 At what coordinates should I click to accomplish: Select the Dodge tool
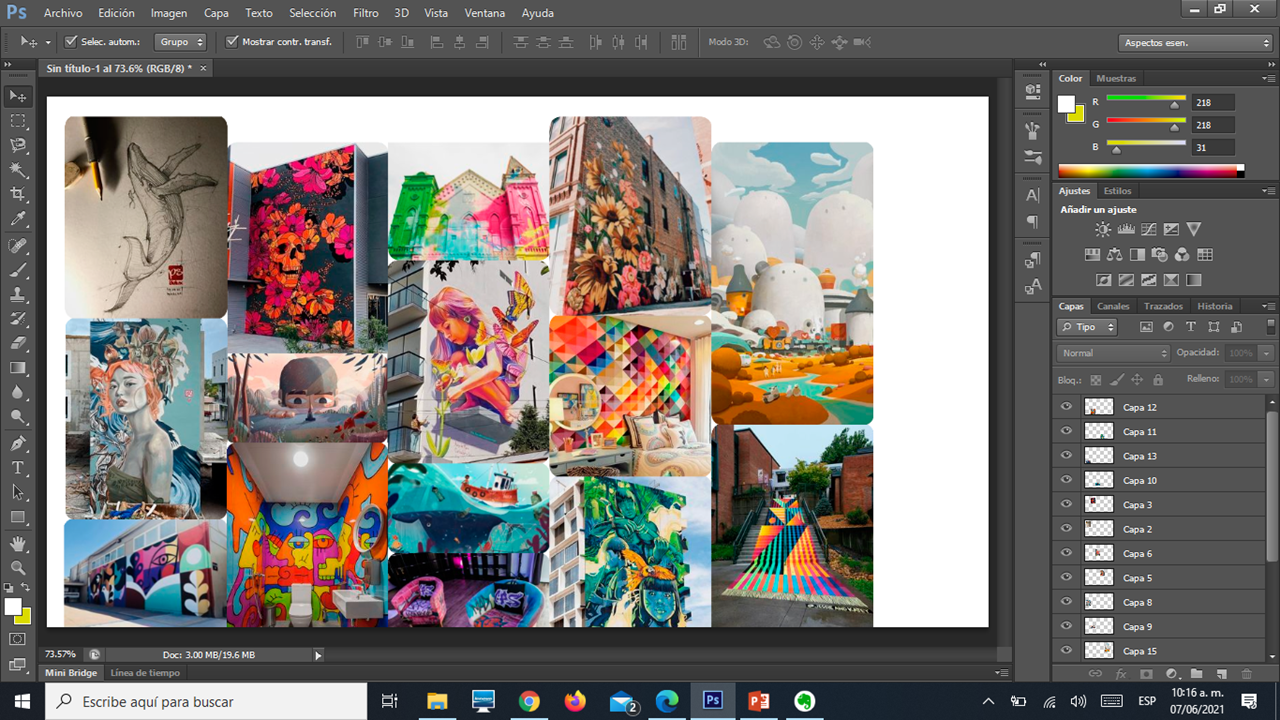click(18, 417)
